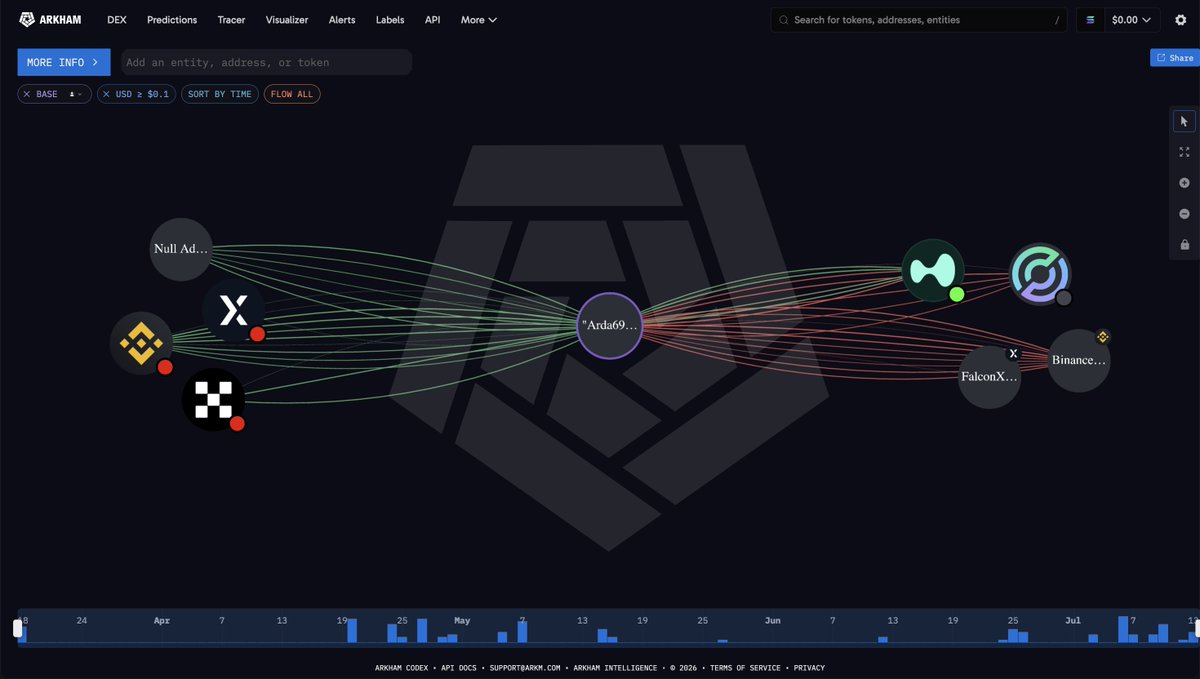Open the ARKHAM INTELLIGENCE footer link
1200x679 pixels.
pyautogui.click(x=615, y=668)
